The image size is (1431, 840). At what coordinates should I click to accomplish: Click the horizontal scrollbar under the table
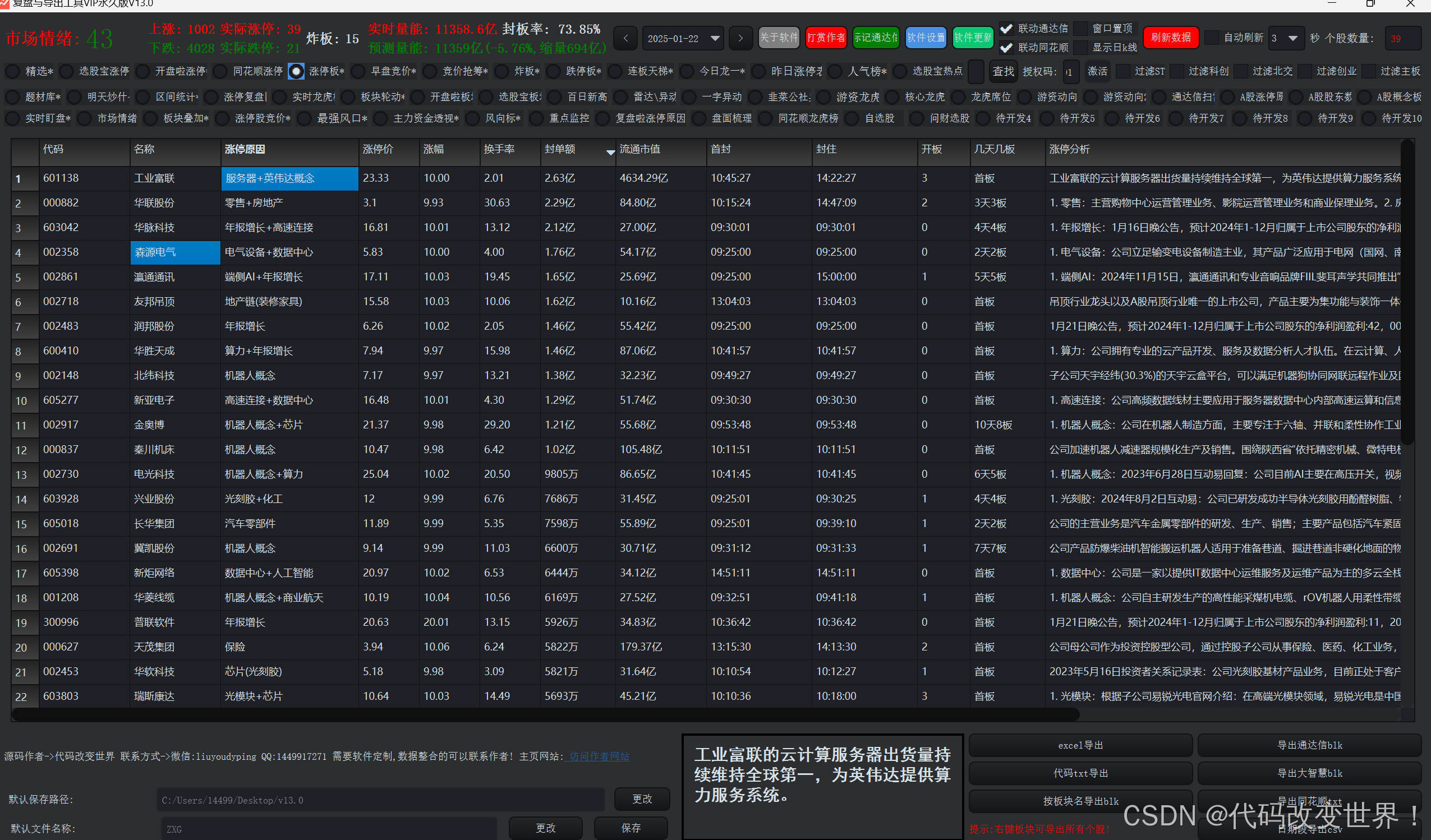545,715
